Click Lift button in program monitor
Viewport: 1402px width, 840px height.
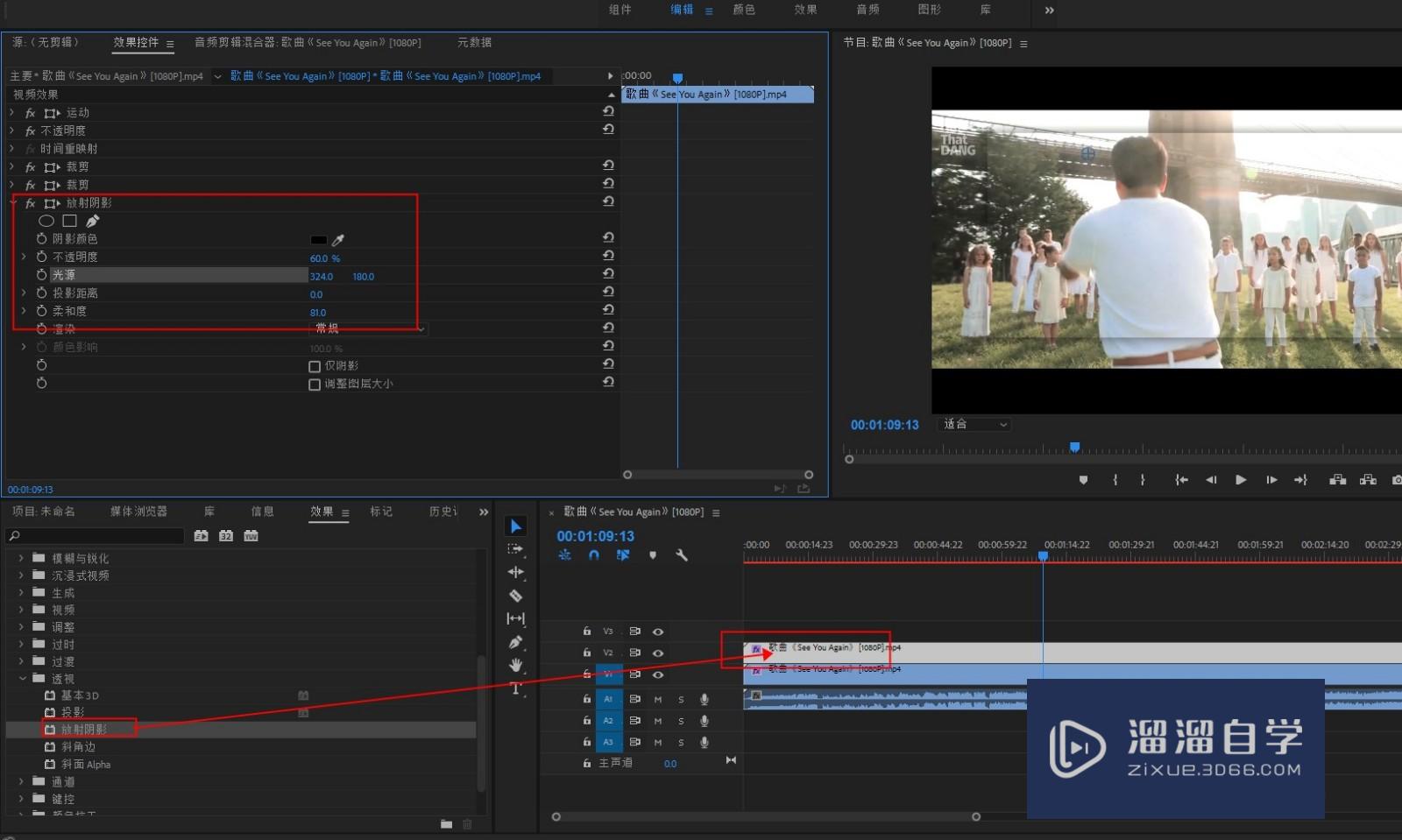(x=1337, y=480)
